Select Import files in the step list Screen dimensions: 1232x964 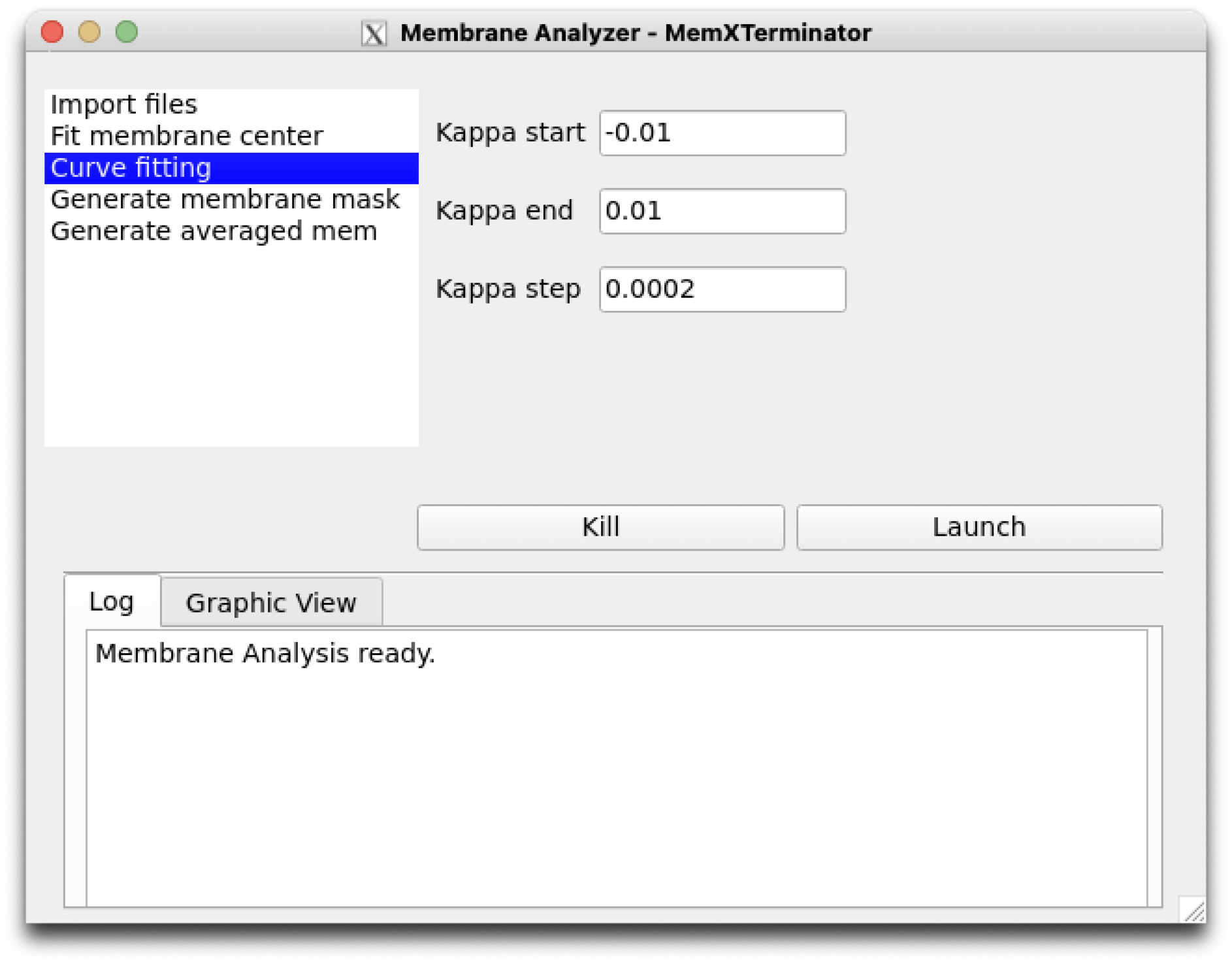(231, 104)
